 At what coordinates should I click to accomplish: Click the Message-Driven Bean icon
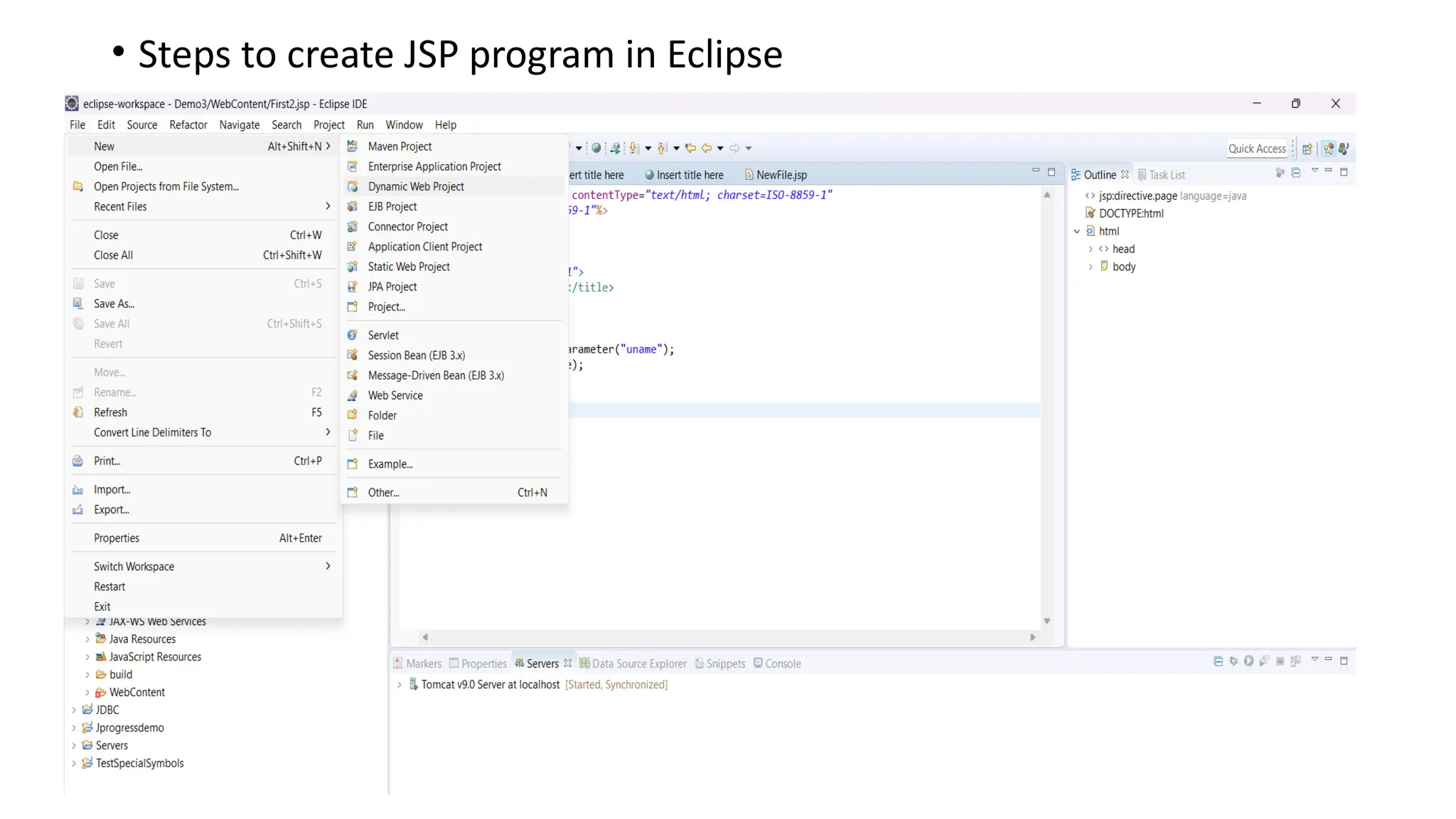[353, 375]
